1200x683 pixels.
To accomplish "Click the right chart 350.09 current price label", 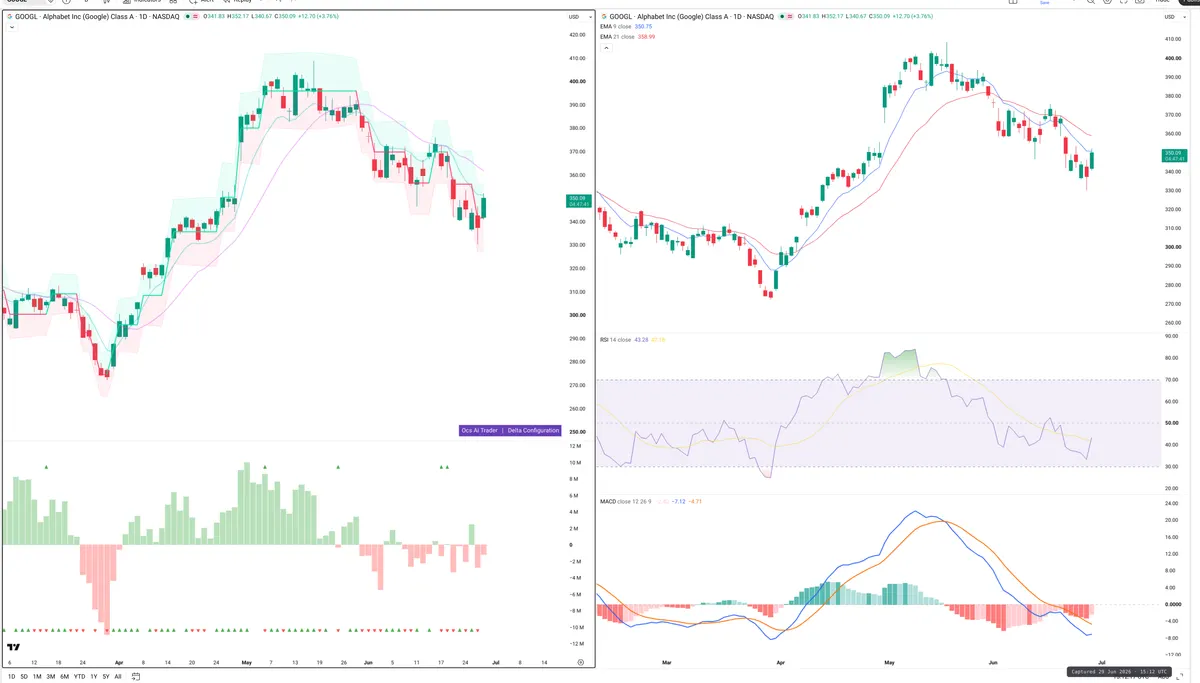I will (x=1174, y=155).
